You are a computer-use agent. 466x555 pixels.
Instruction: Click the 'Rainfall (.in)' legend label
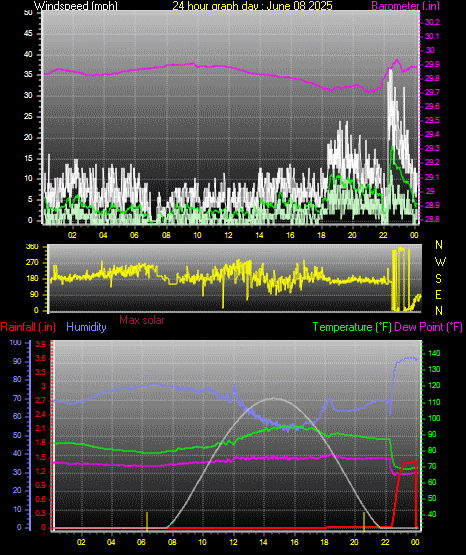(x=28, y=327)
